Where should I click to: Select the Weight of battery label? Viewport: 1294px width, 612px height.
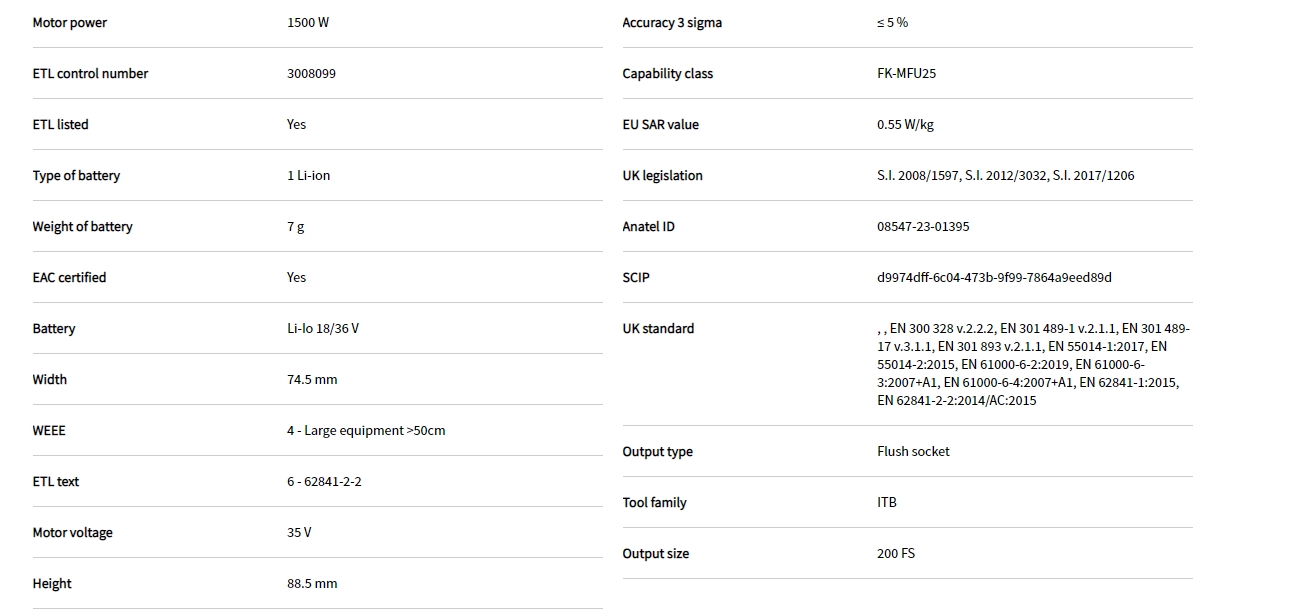point(82,227)
